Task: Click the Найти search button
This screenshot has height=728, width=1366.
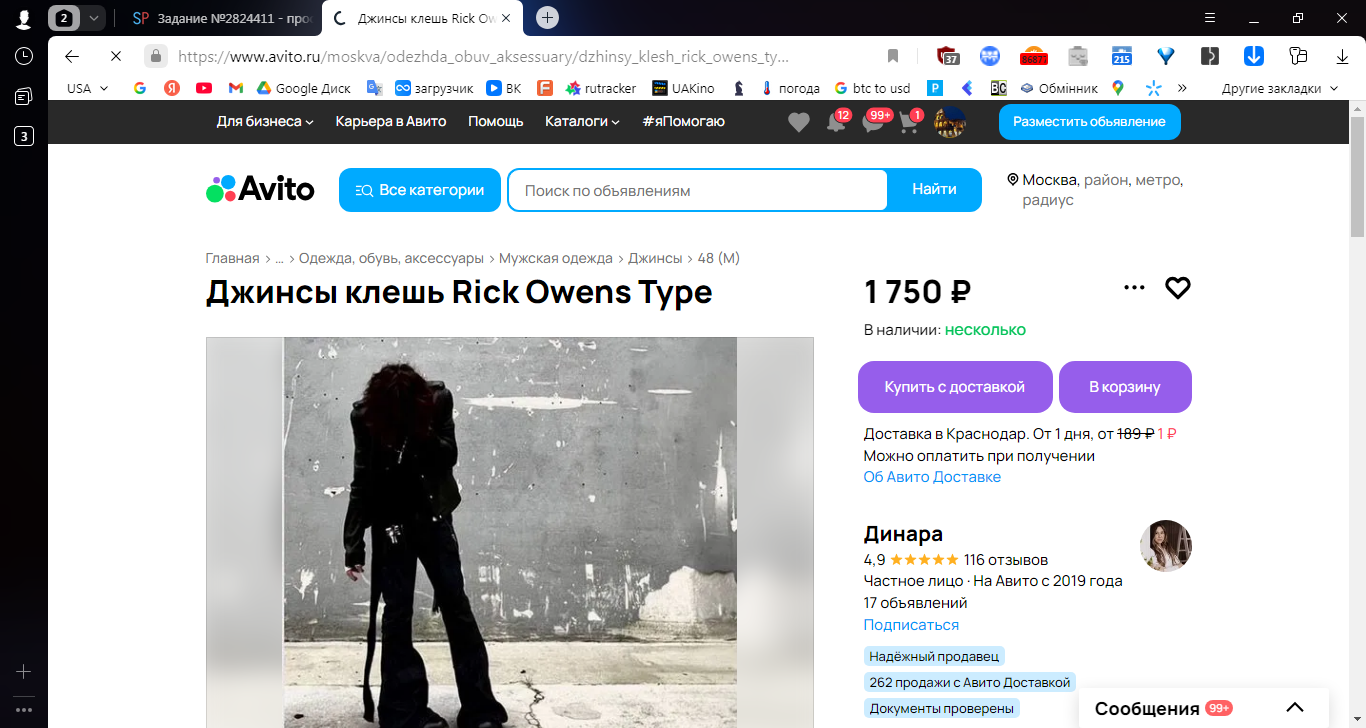Action: 934,190
